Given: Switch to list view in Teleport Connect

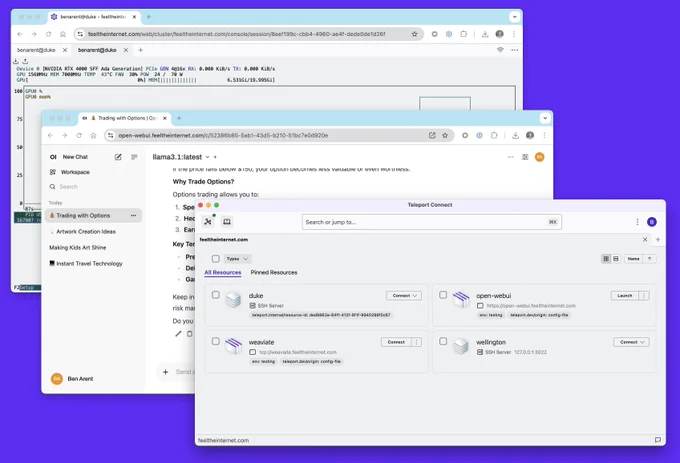Looking at the screenshot, I should tap(615, 258).
